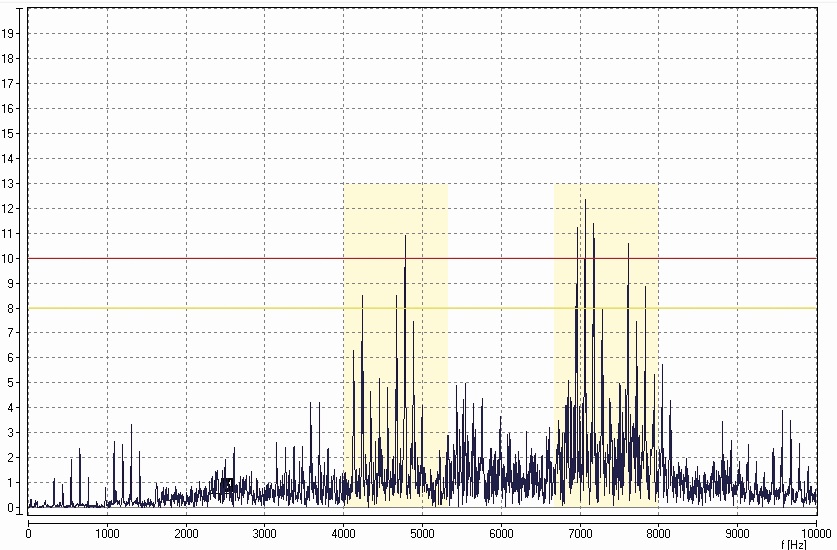This screenshot has height=550, width=837.
Task: Click the f [Hz] axis label
Action: [795, 544]
